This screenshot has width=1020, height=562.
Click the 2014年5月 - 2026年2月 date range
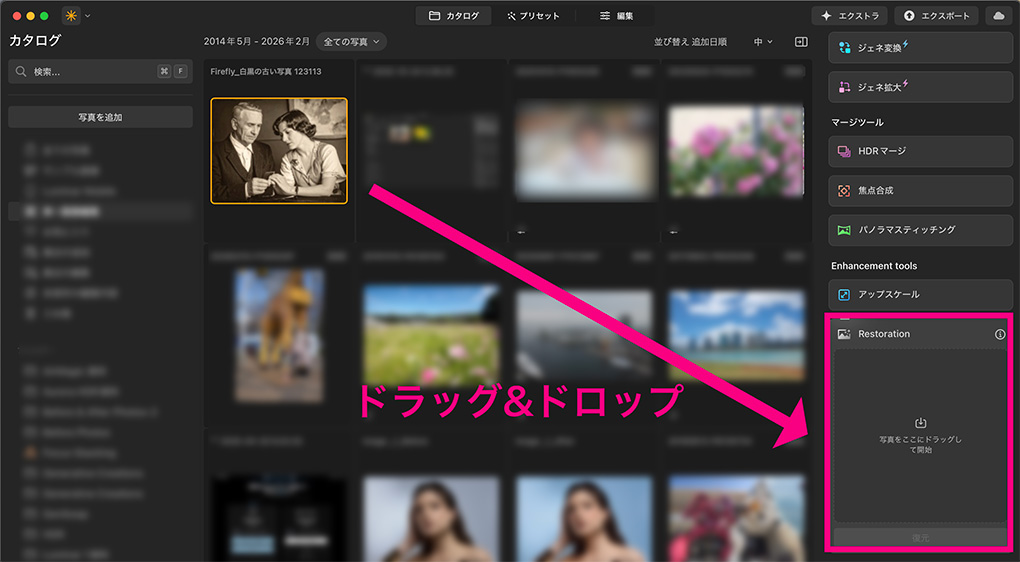pos(256,42)
